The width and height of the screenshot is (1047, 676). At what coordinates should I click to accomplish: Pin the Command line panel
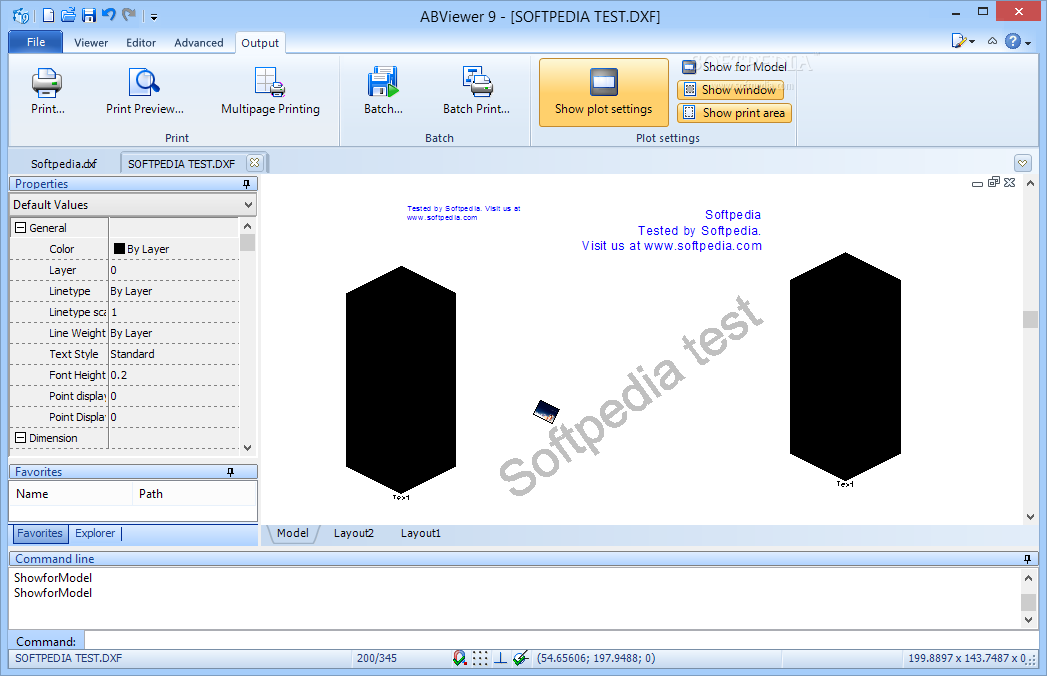coord(1028,559)
